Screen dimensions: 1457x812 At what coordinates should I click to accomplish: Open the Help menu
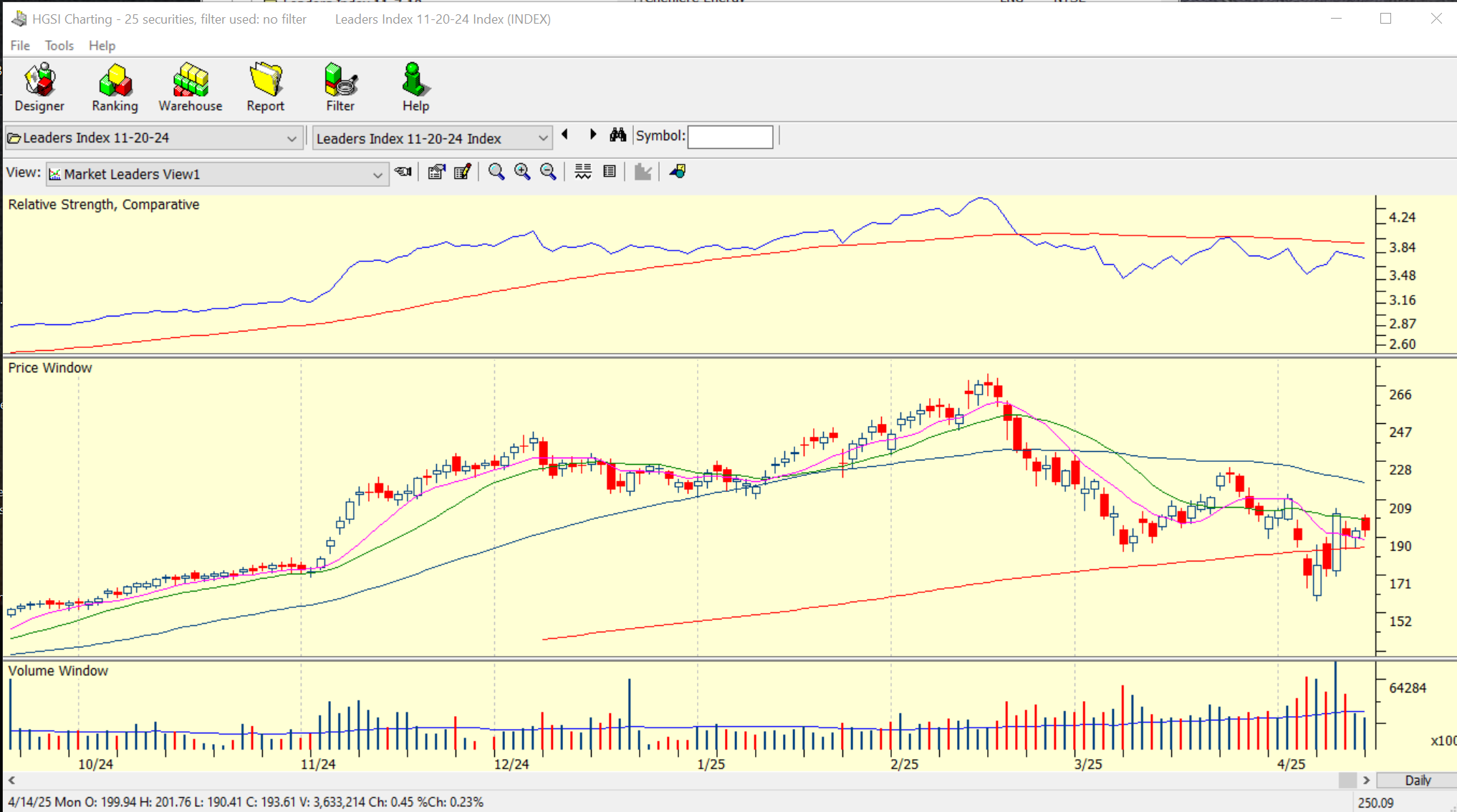pyautogui.click(x=102, y=45)
